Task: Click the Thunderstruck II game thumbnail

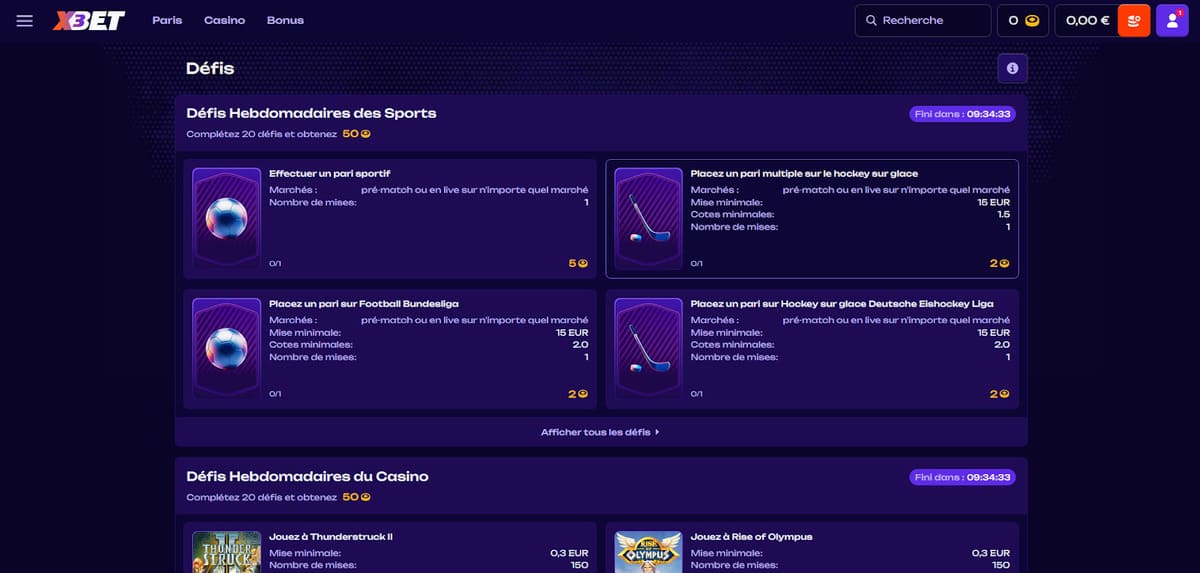Action: tap(226, 552)
